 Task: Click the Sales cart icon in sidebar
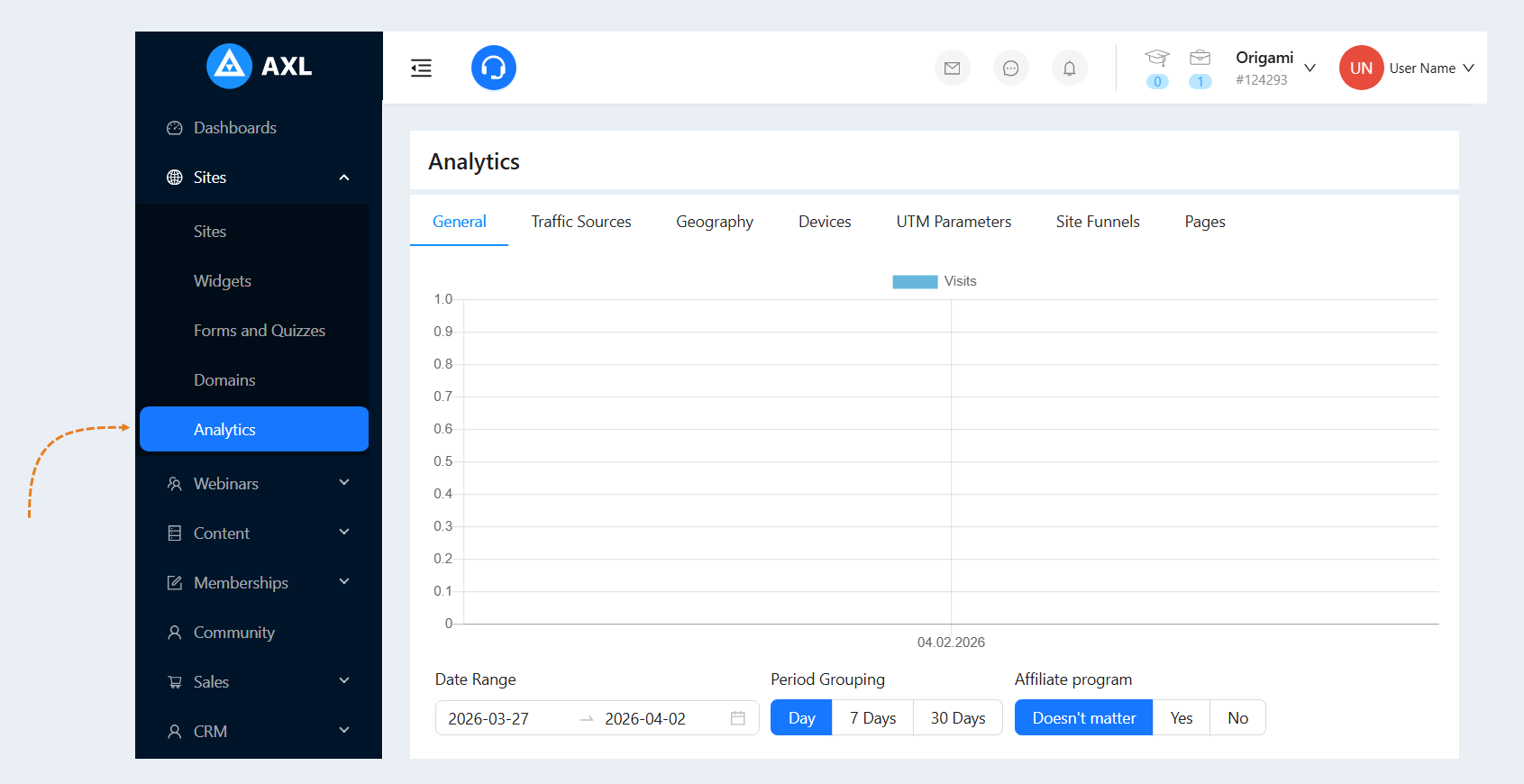click(x=175, y=682)
